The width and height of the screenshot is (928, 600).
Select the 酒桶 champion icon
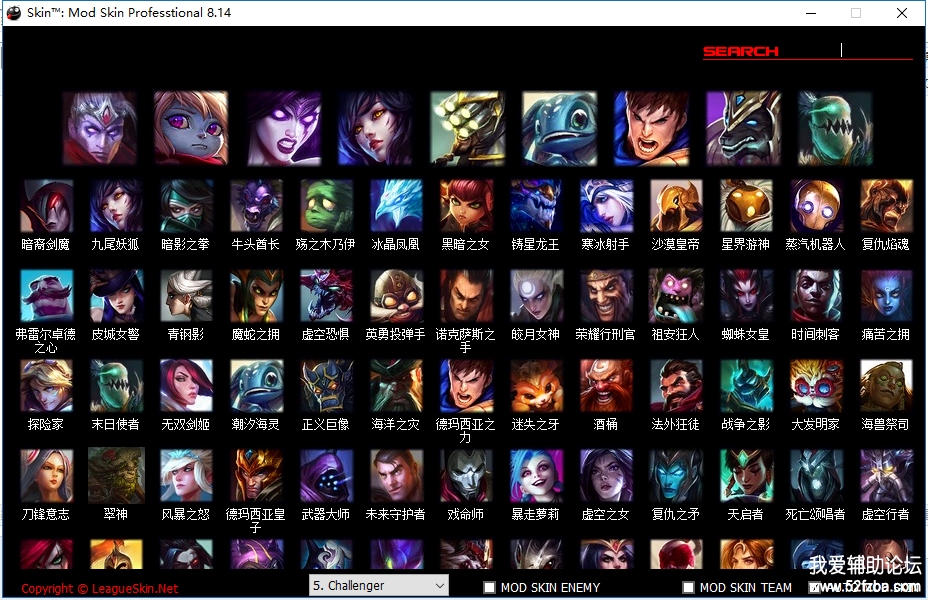point(606,386)
